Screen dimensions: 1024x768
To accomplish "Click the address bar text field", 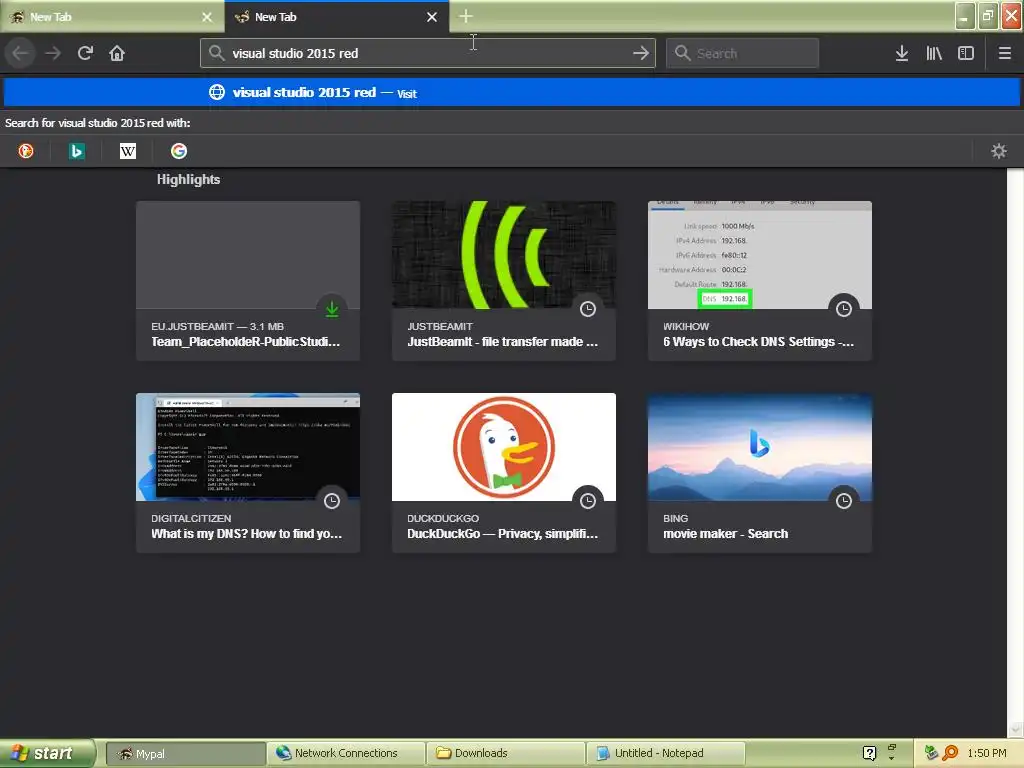I will [x=428, y=53].
